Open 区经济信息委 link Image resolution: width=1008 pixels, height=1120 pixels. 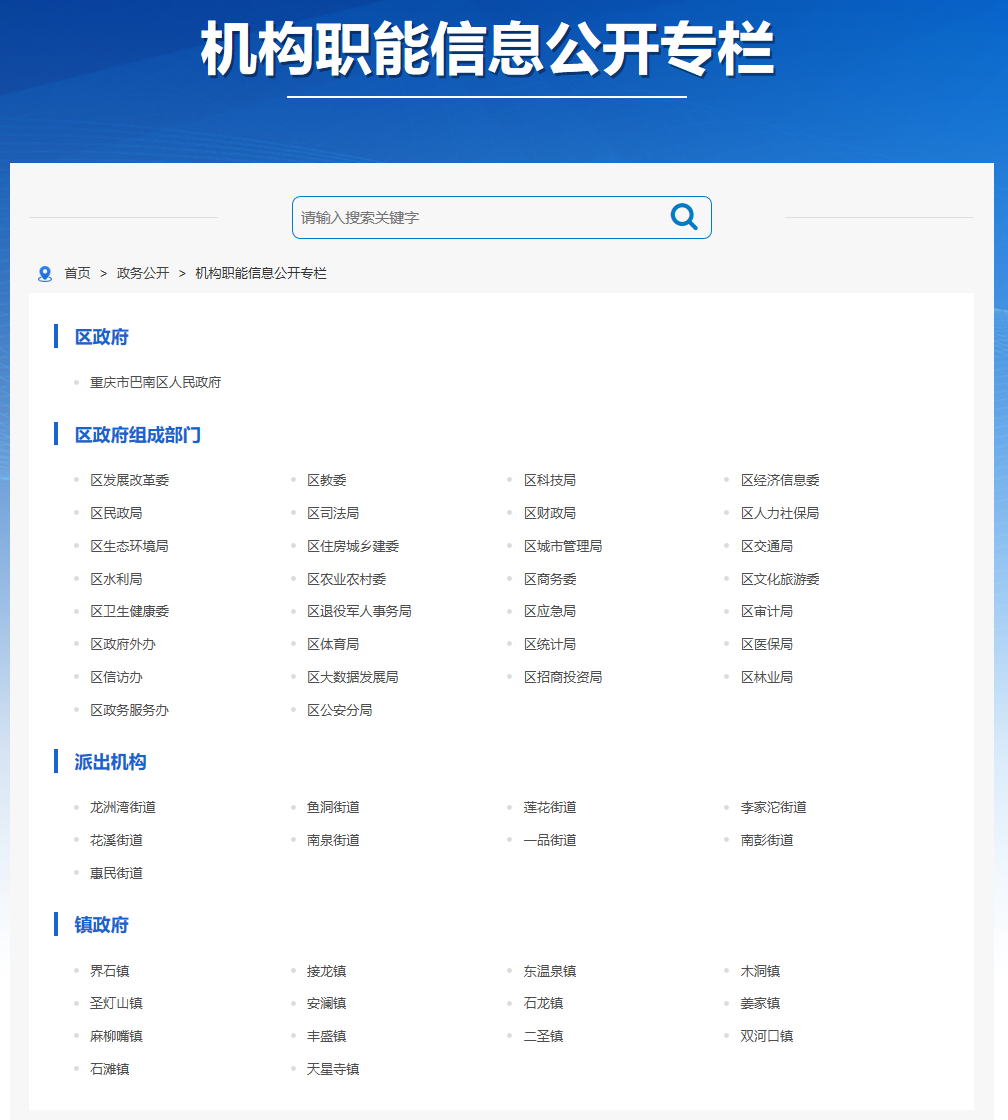coord(779,480)
